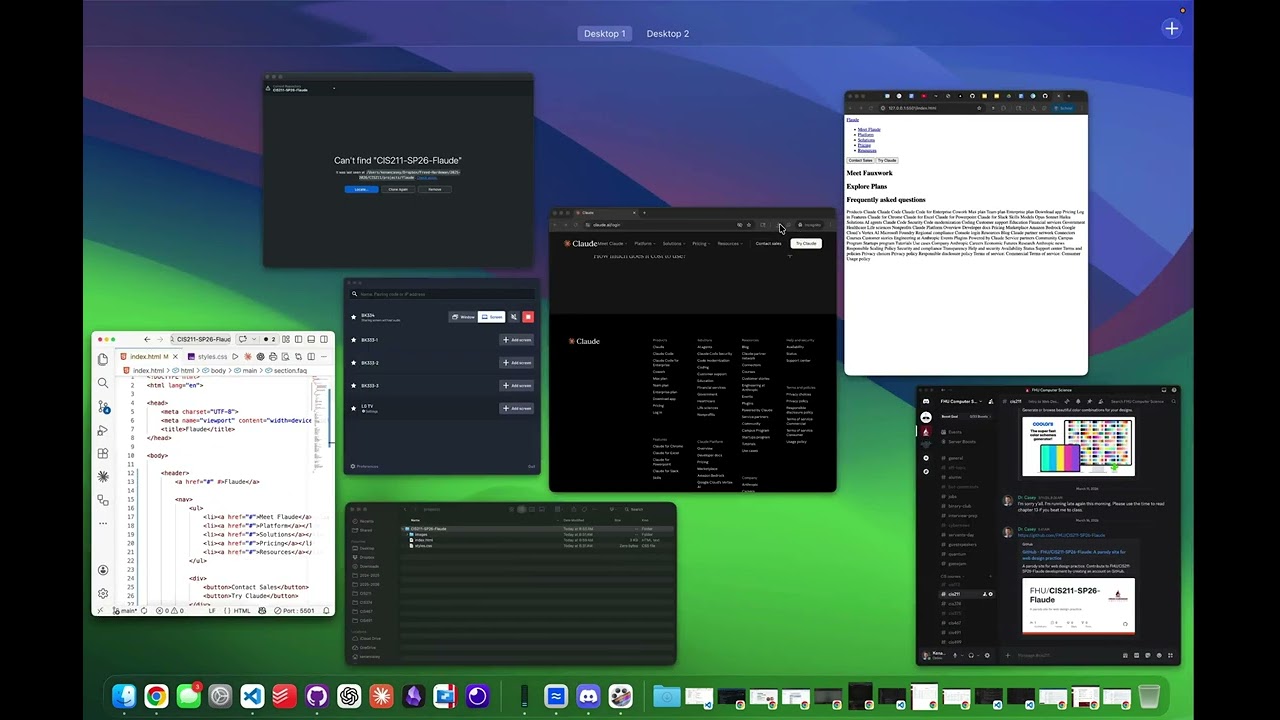Click Add screen for LG TV

click(x=517, y=408)
